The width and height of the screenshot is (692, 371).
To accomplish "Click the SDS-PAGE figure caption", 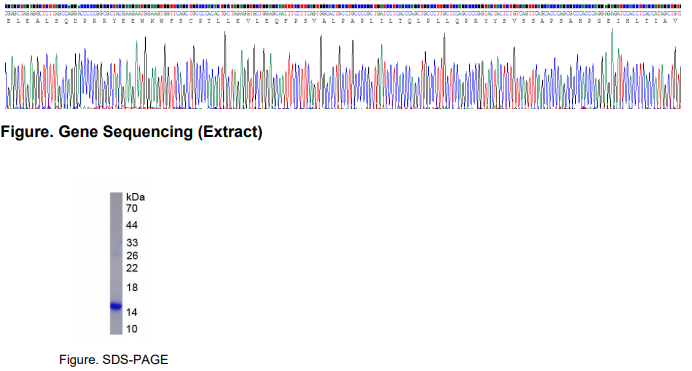I will 113,360.
